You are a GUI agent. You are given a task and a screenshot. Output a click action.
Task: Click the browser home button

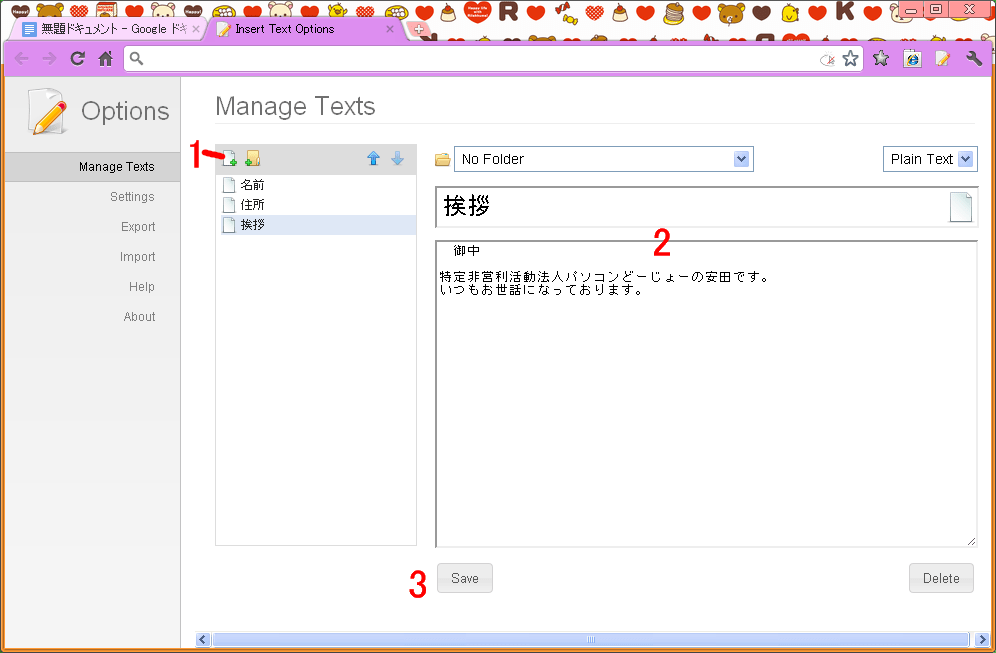point(105,59)
